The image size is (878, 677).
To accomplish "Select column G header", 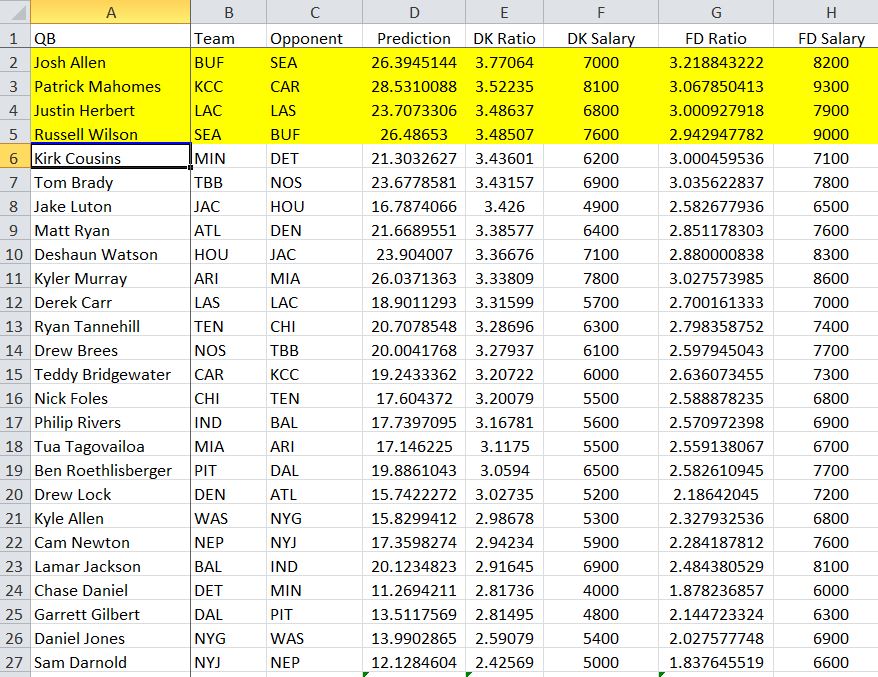I will (716, 12).
